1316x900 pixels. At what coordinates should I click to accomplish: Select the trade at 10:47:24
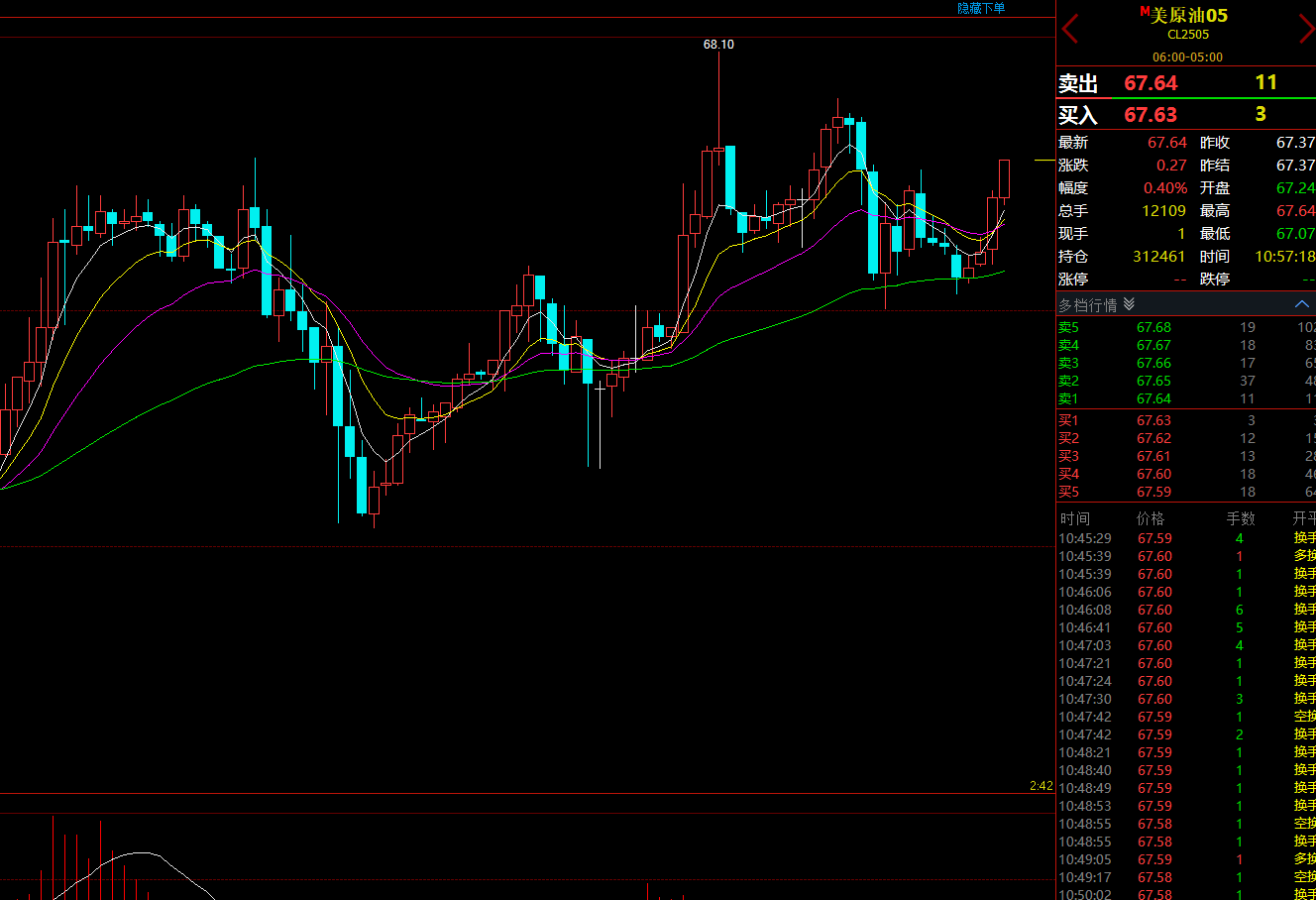tap(1186, 681)
